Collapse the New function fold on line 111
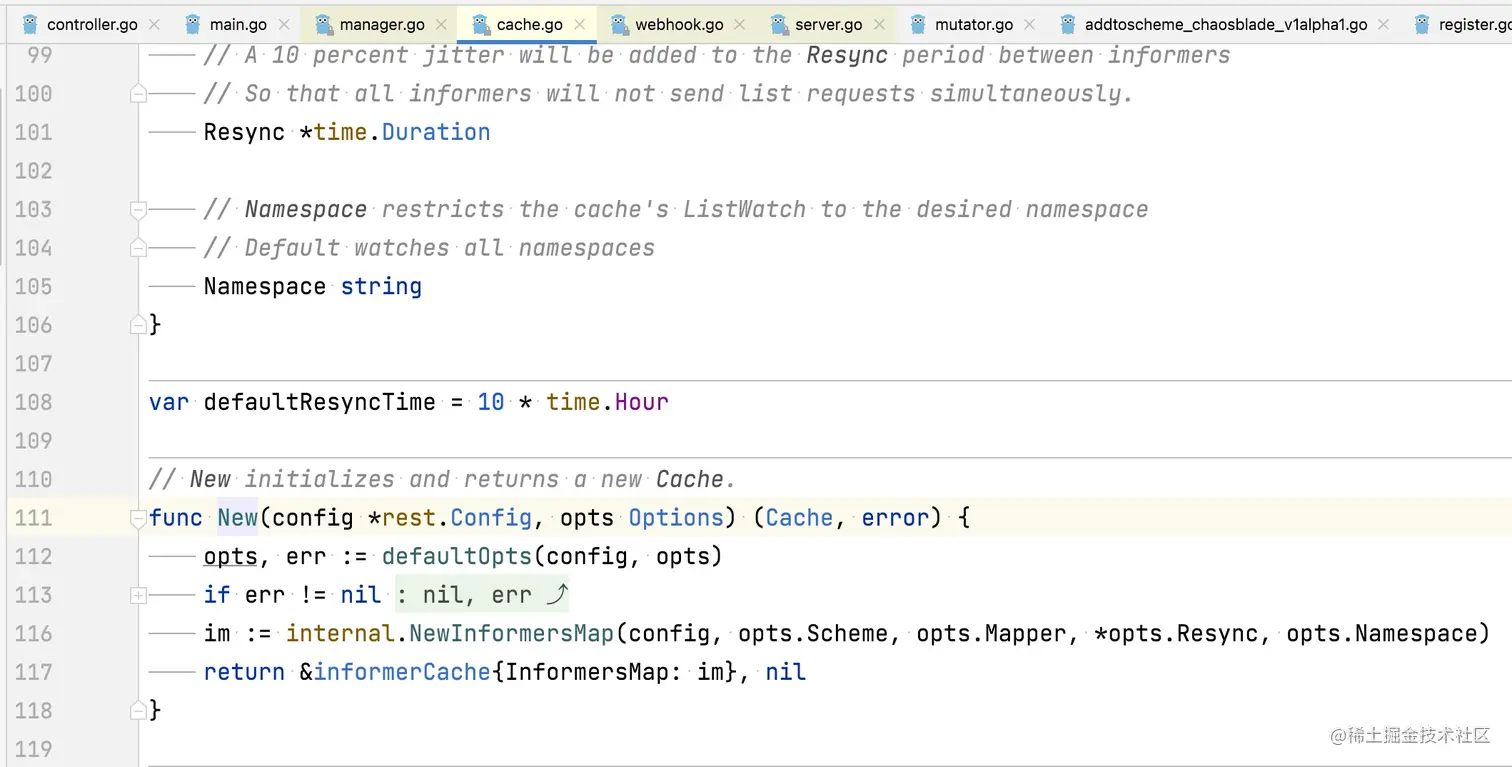 (138, 518)
